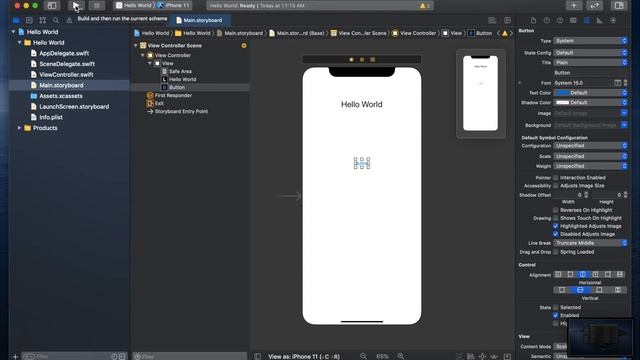The width and height of the screenshot is (640, 360).
Task: Open the Line Break dropdown
Action: [x=590, y=243]
